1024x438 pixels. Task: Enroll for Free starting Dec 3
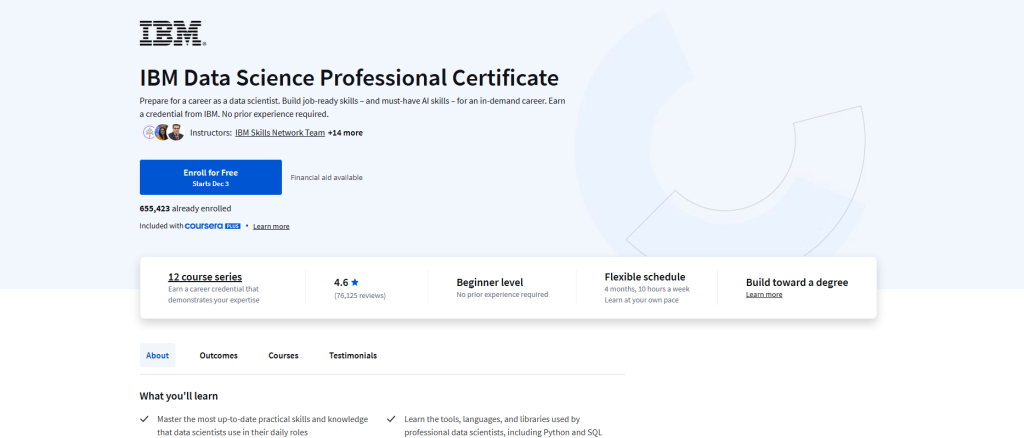coord(211,177)
